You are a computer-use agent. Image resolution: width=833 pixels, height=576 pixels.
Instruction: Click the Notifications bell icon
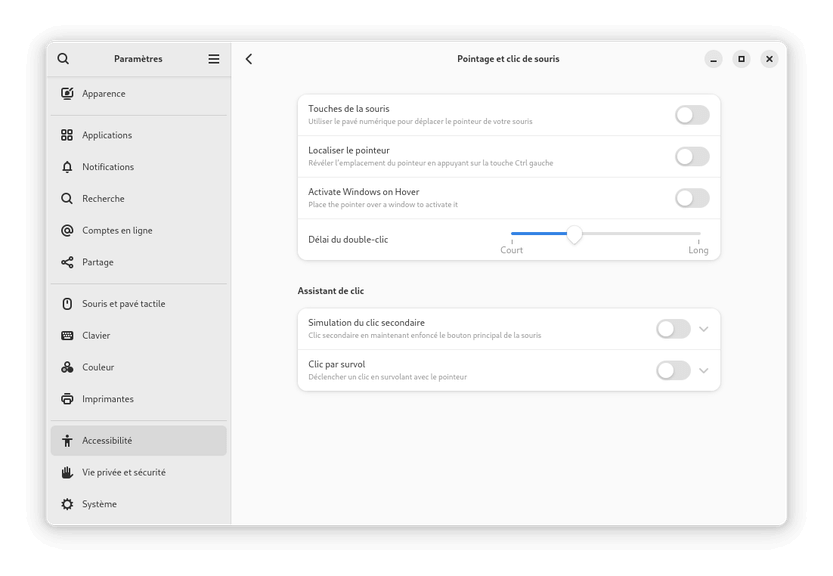67,167
